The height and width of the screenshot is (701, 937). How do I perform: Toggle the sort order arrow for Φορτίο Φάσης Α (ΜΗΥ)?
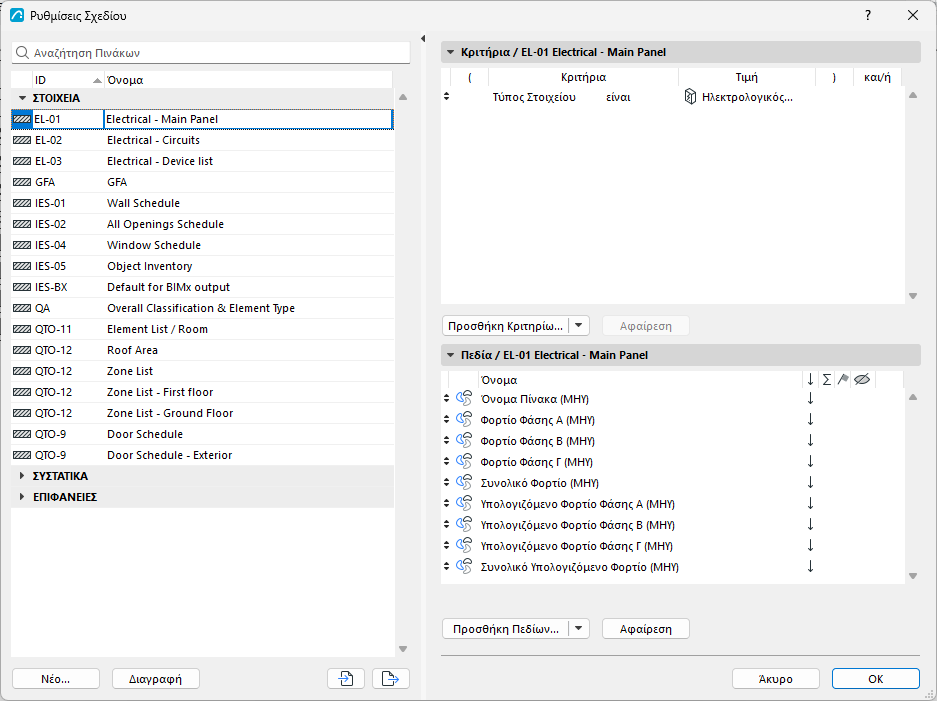810,420
